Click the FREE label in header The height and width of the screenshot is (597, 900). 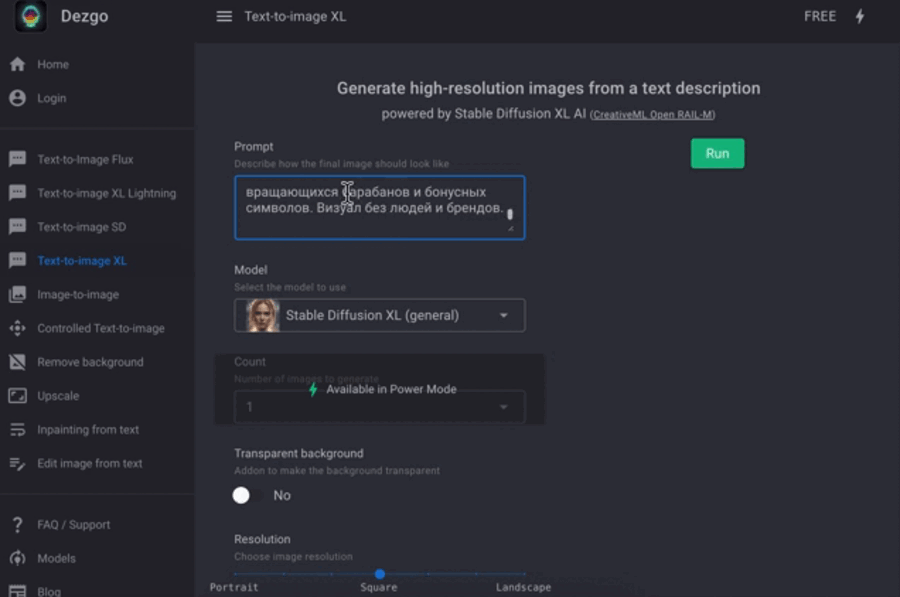pos(820,17)
